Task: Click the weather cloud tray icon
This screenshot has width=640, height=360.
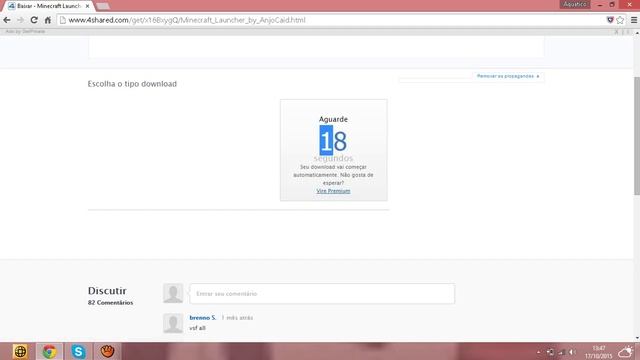Action: (625, 351)
